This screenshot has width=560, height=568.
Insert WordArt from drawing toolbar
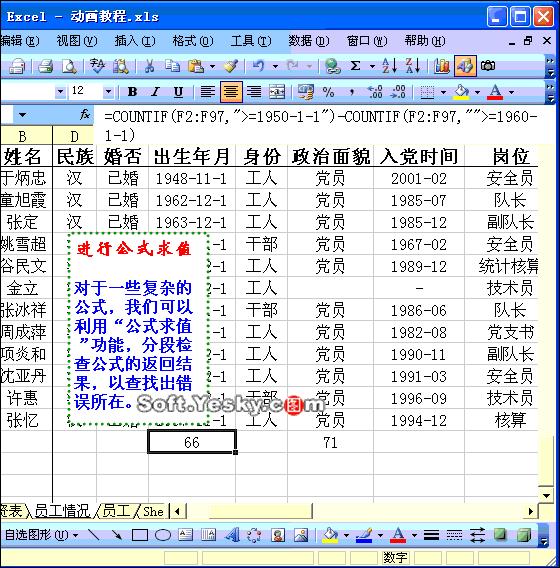click(232, 535)
